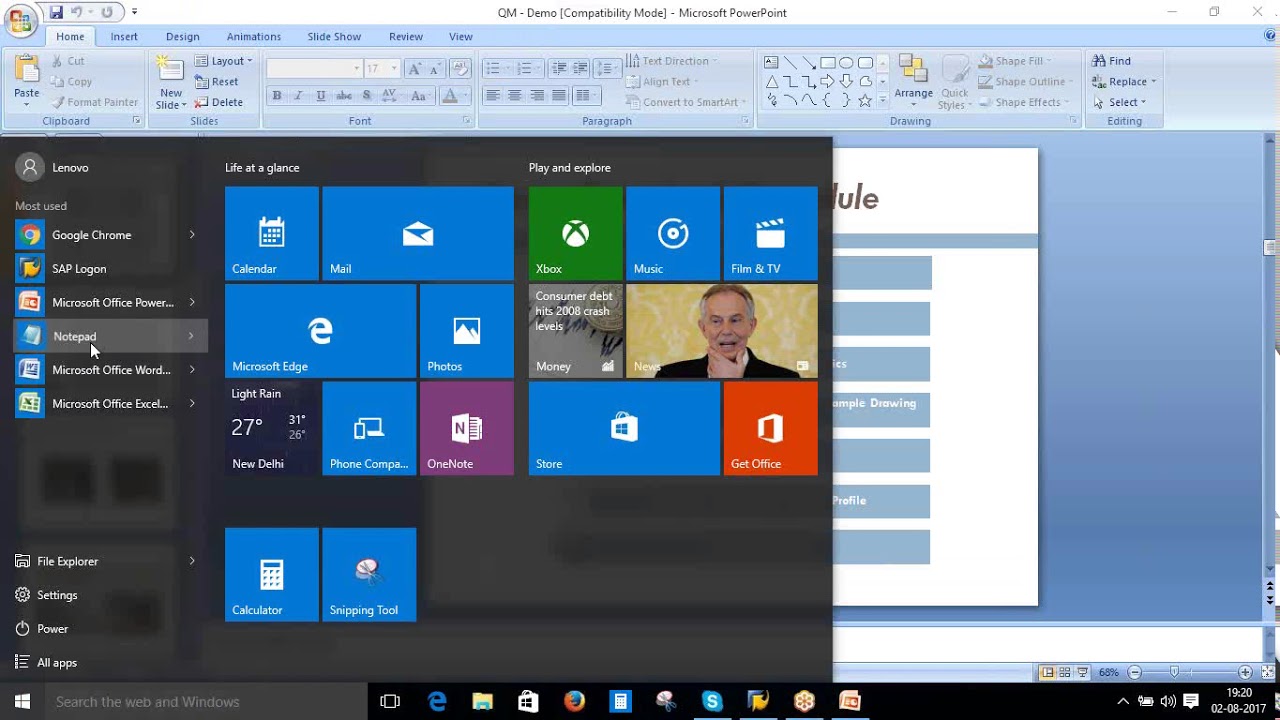Open Skype from the taskbar
Screen dimensions: 1280x720
(712, 702)
